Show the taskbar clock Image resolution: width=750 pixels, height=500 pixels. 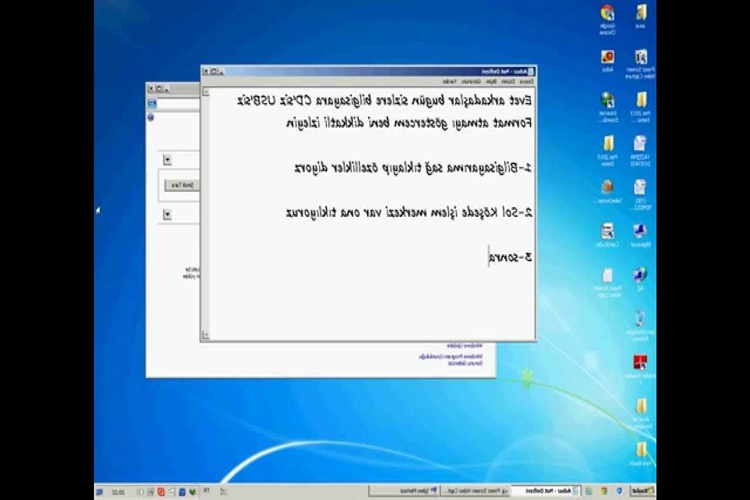(x=118, y=491)
